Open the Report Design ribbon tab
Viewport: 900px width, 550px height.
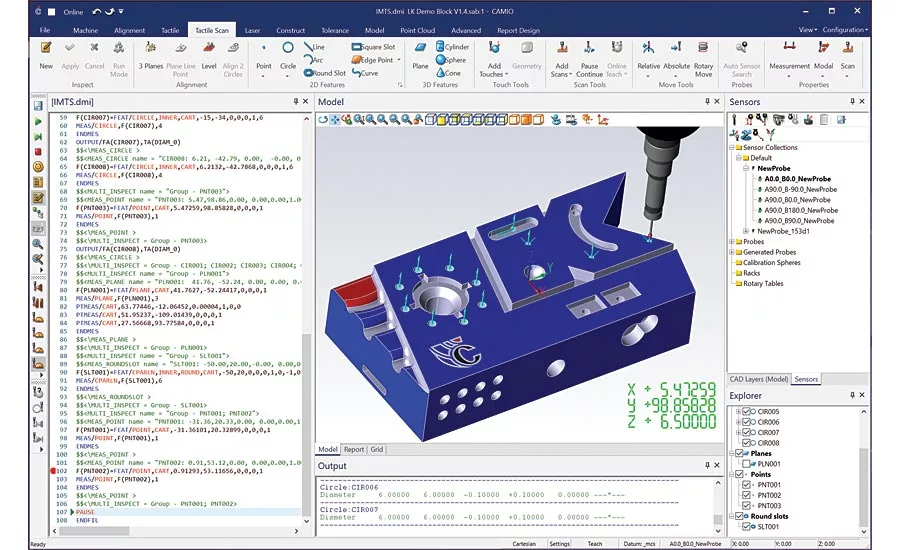pos(518,30)
